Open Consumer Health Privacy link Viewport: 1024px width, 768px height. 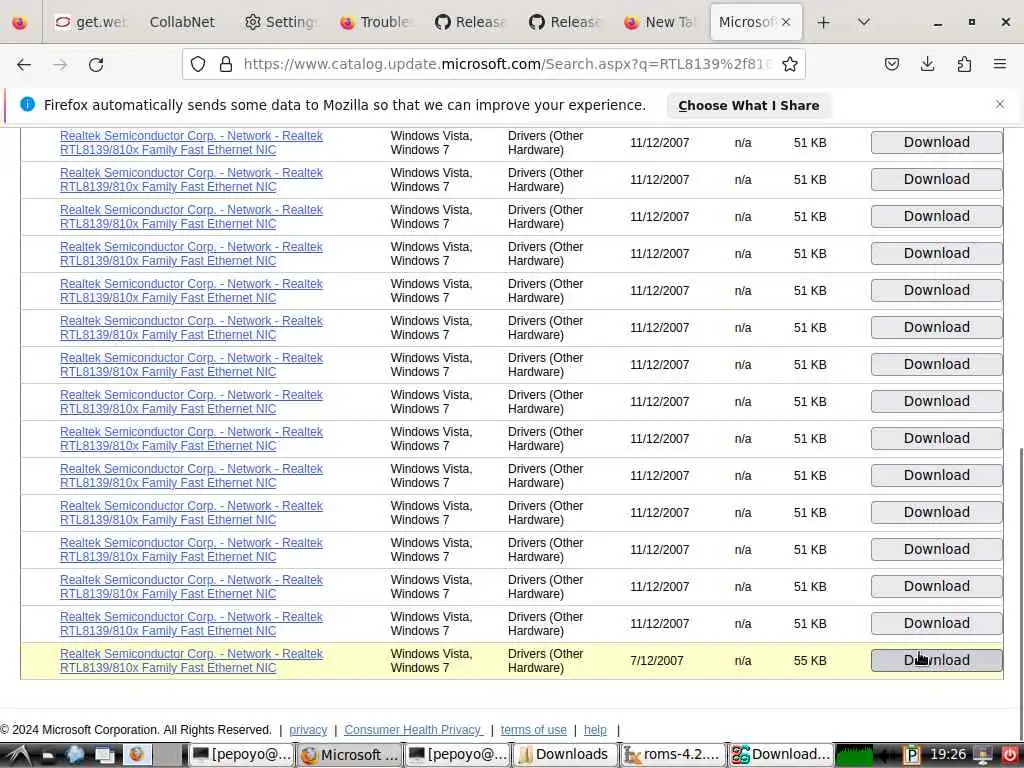(413, 729)
